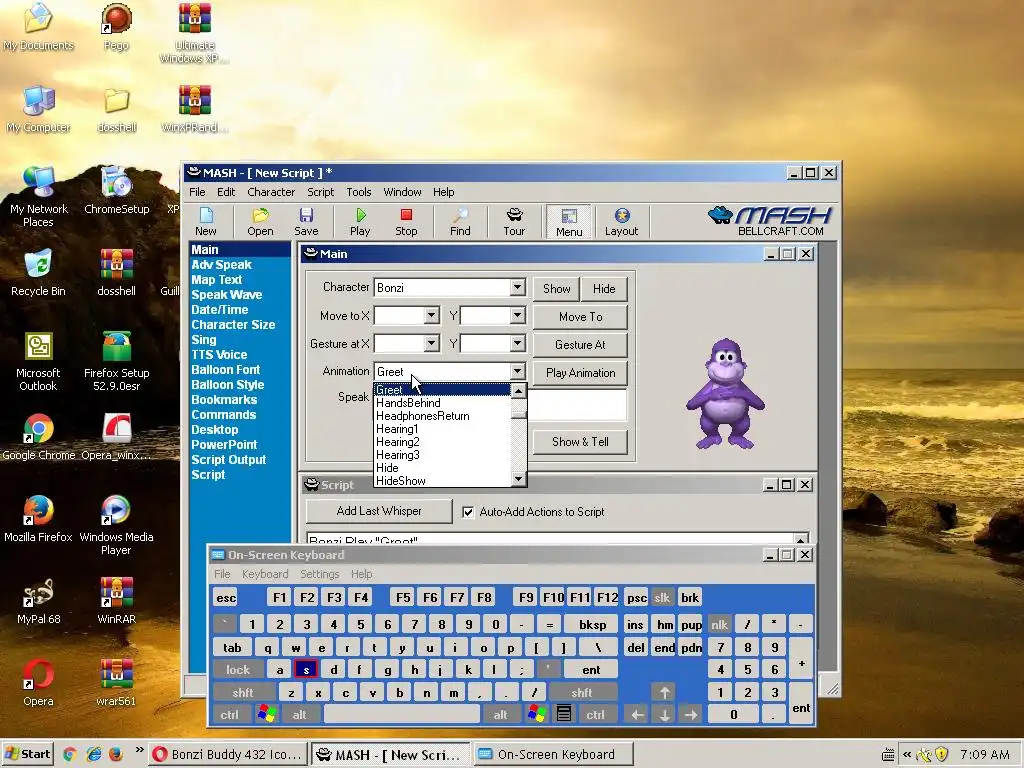The width and height of the screenshot is (1024, 768).
Task: Select the My Computer desktop icon
Action: point(38,108)
